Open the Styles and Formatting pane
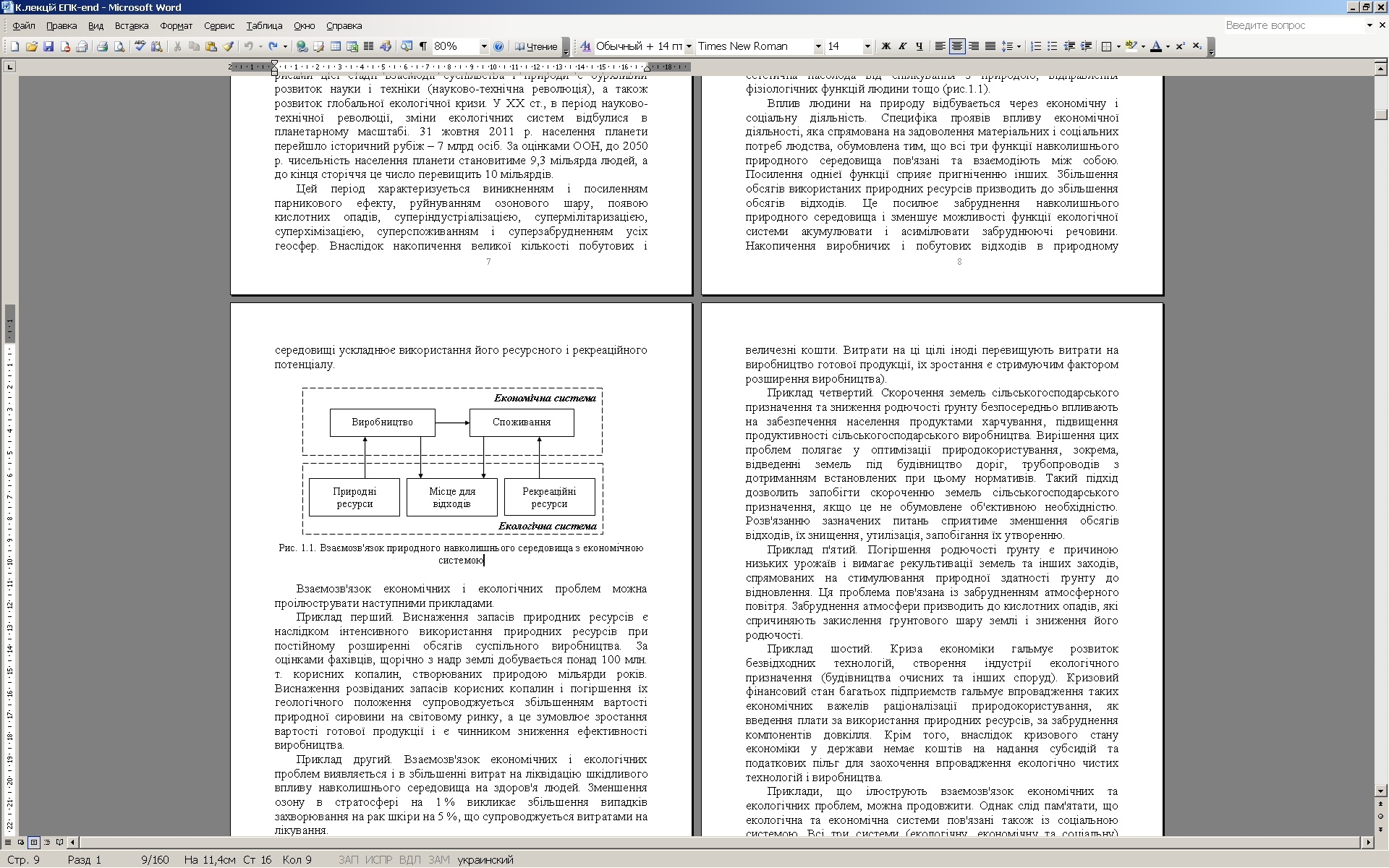 (585, 46)
